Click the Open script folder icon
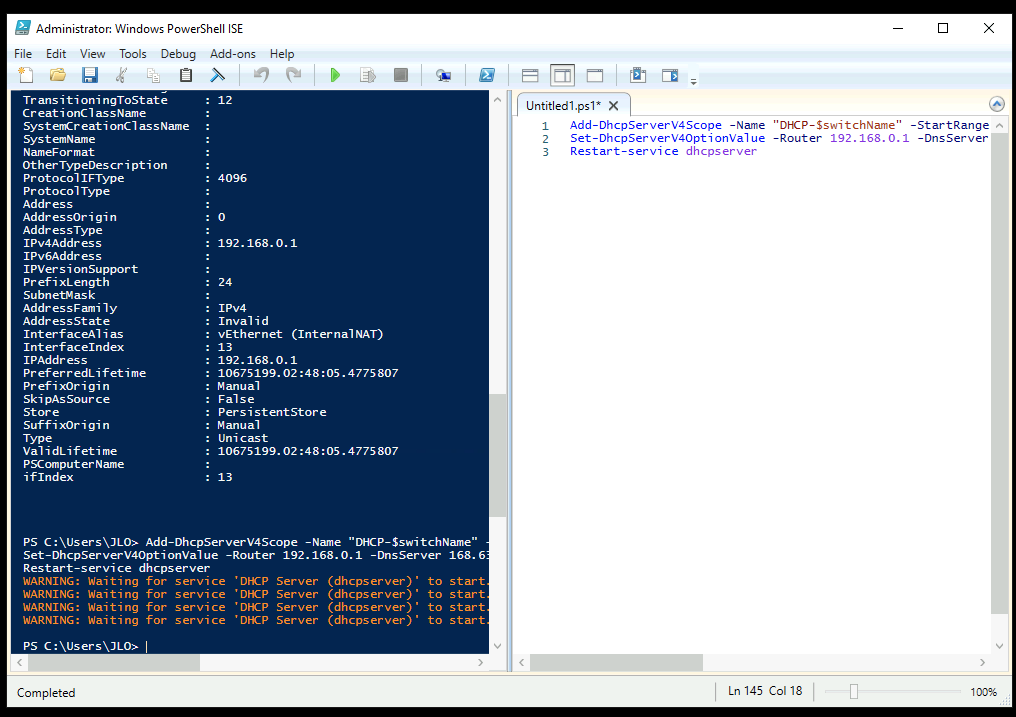This screenshot has height=717, width=1016. pyautogui.click(x=58, y=75)
